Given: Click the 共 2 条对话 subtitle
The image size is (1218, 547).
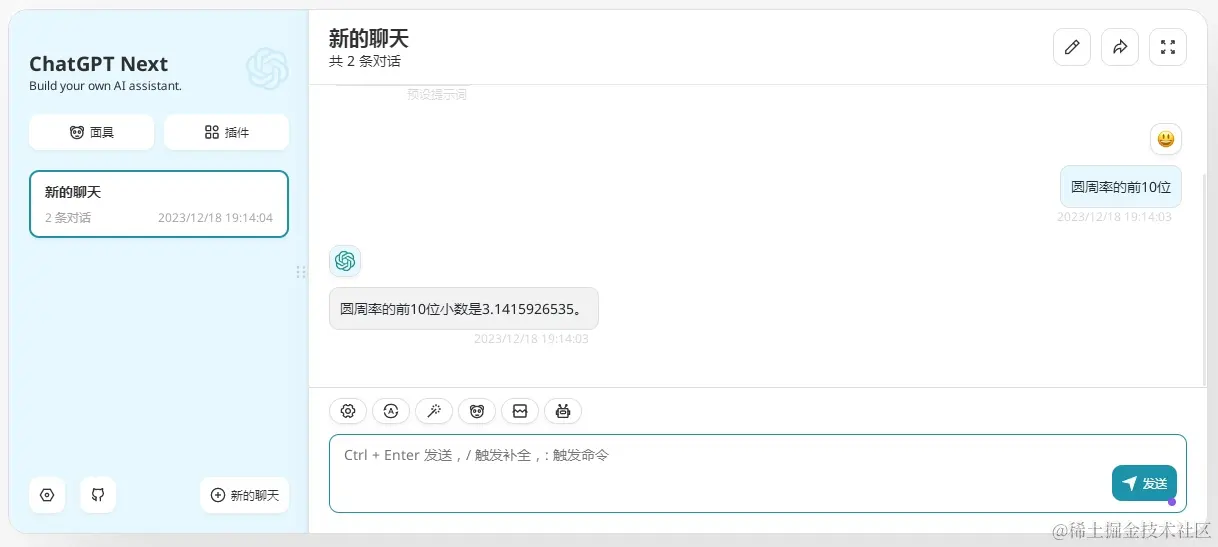Looking at the screenshot, I should click(365, 62).
